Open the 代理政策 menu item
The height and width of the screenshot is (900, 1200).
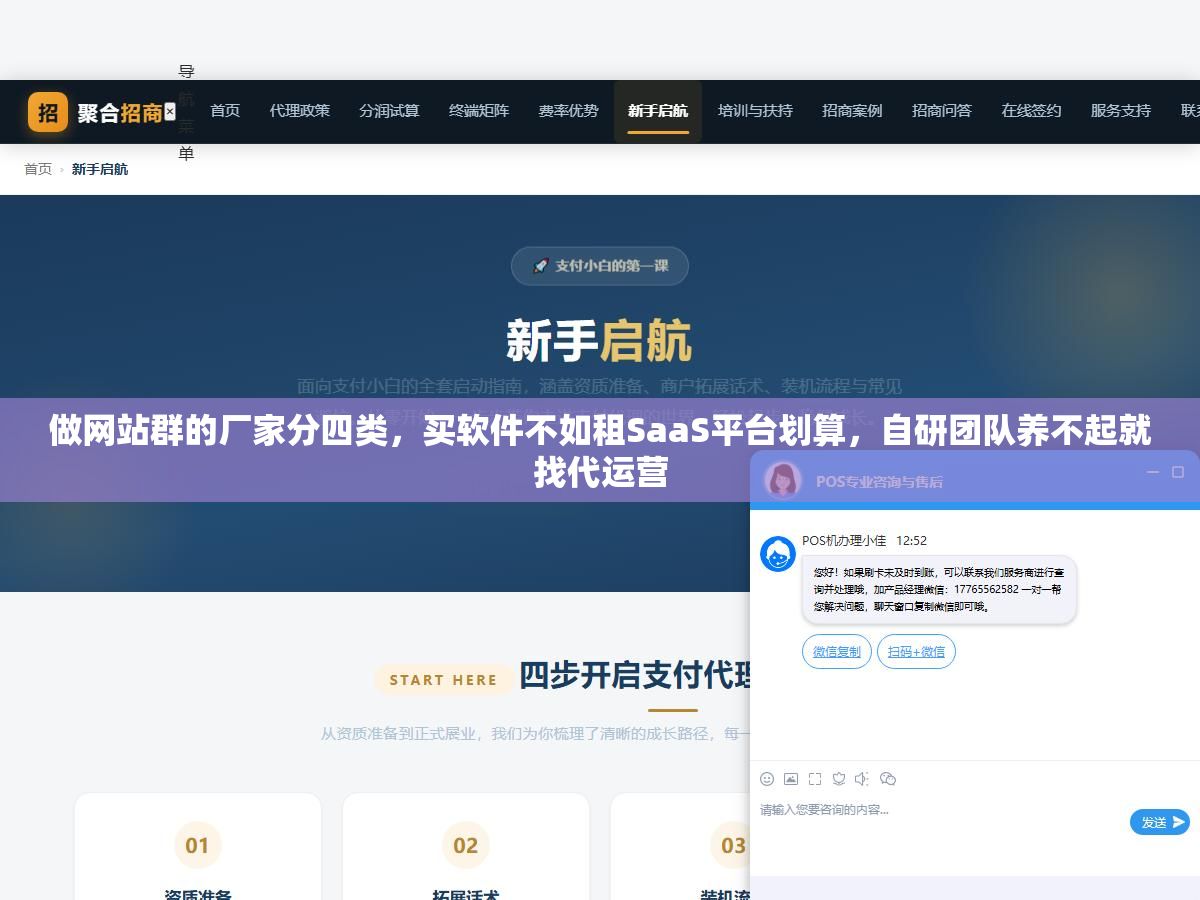300,111
